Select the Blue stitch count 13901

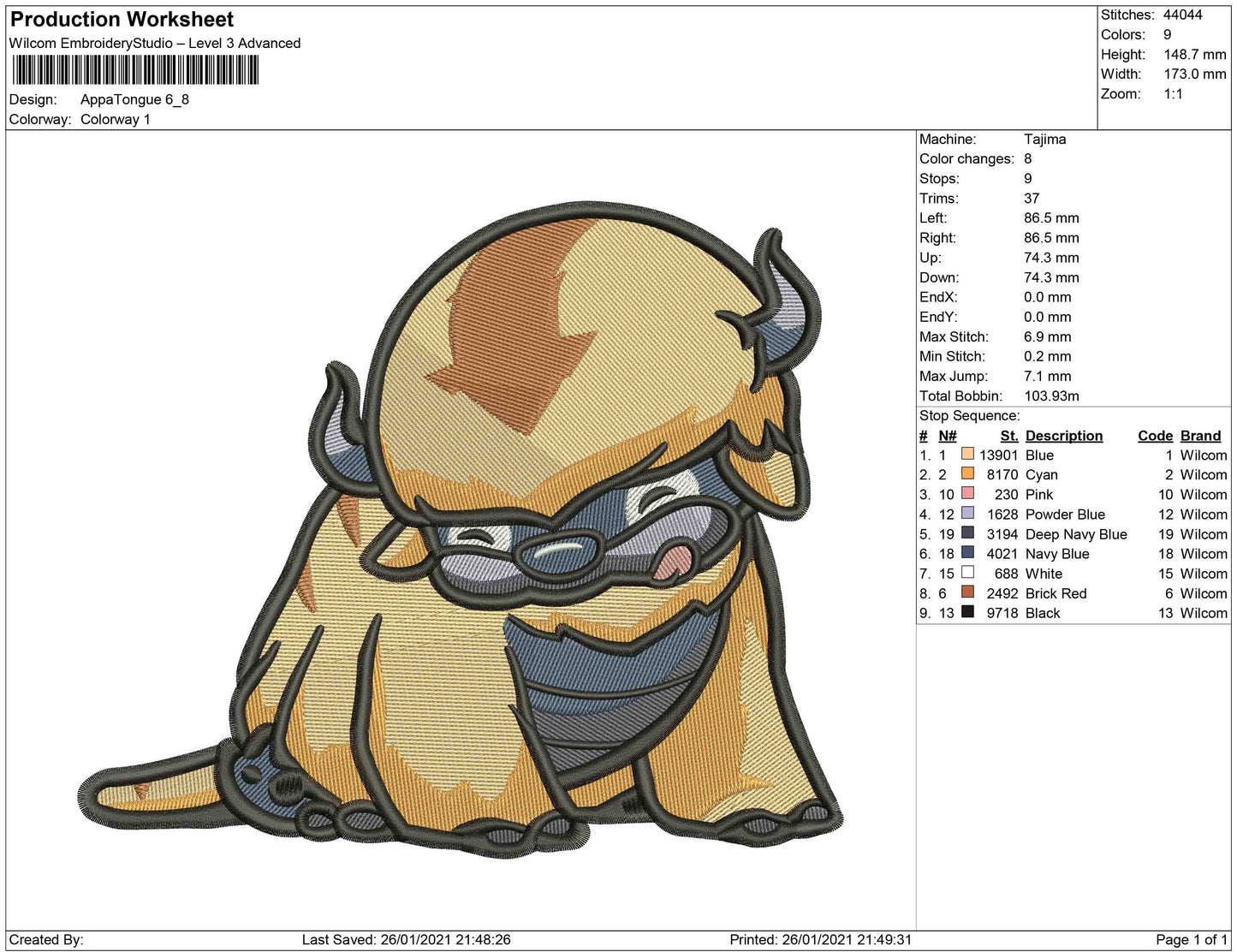pos(998,455)
